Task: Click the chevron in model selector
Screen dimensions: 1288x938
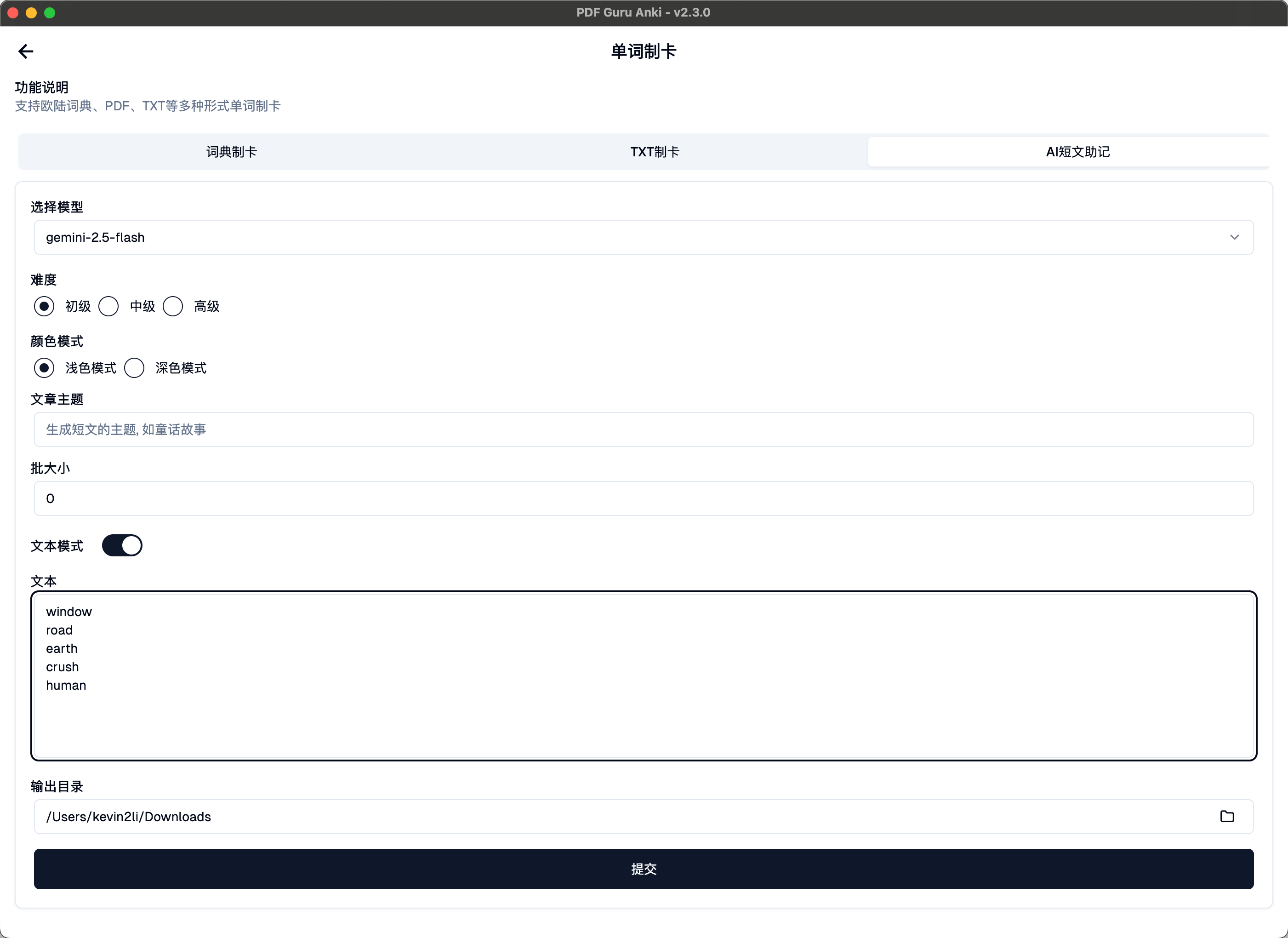Action: (x=1234, y=237)
